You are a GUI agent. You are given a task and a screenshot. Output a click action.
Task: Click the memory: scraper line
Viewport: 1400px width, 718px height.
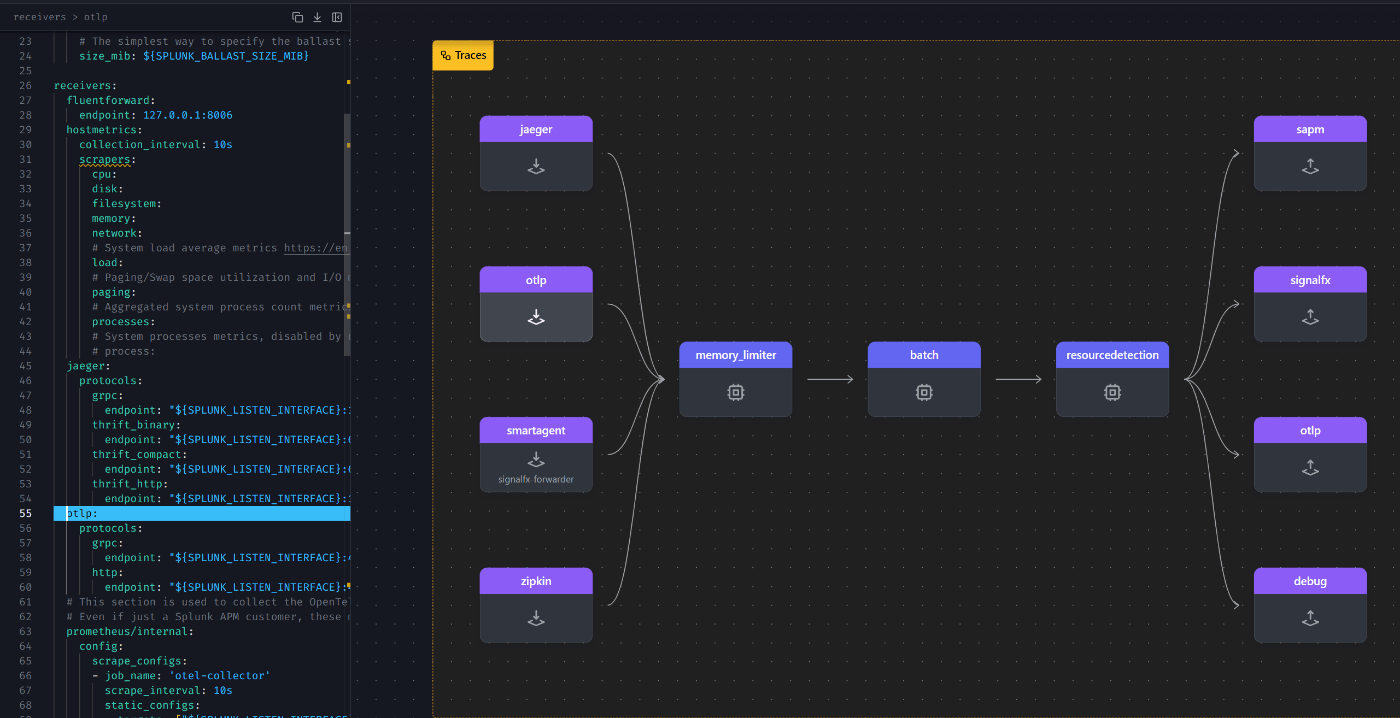point(114,218)
